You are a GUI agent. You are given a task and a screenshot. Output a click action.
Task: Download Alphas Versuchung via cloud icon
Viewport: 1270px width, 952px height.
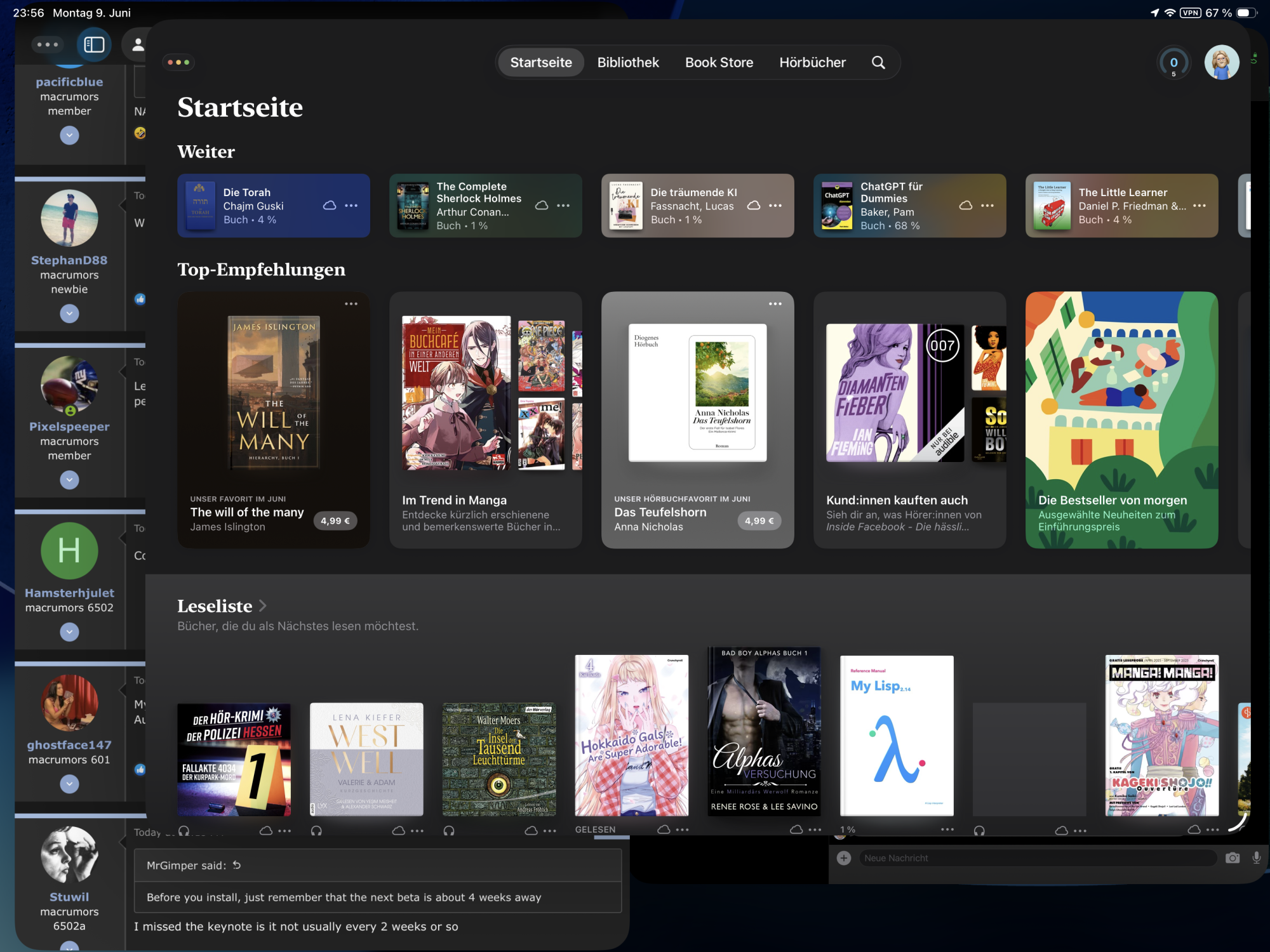point(796,830)
